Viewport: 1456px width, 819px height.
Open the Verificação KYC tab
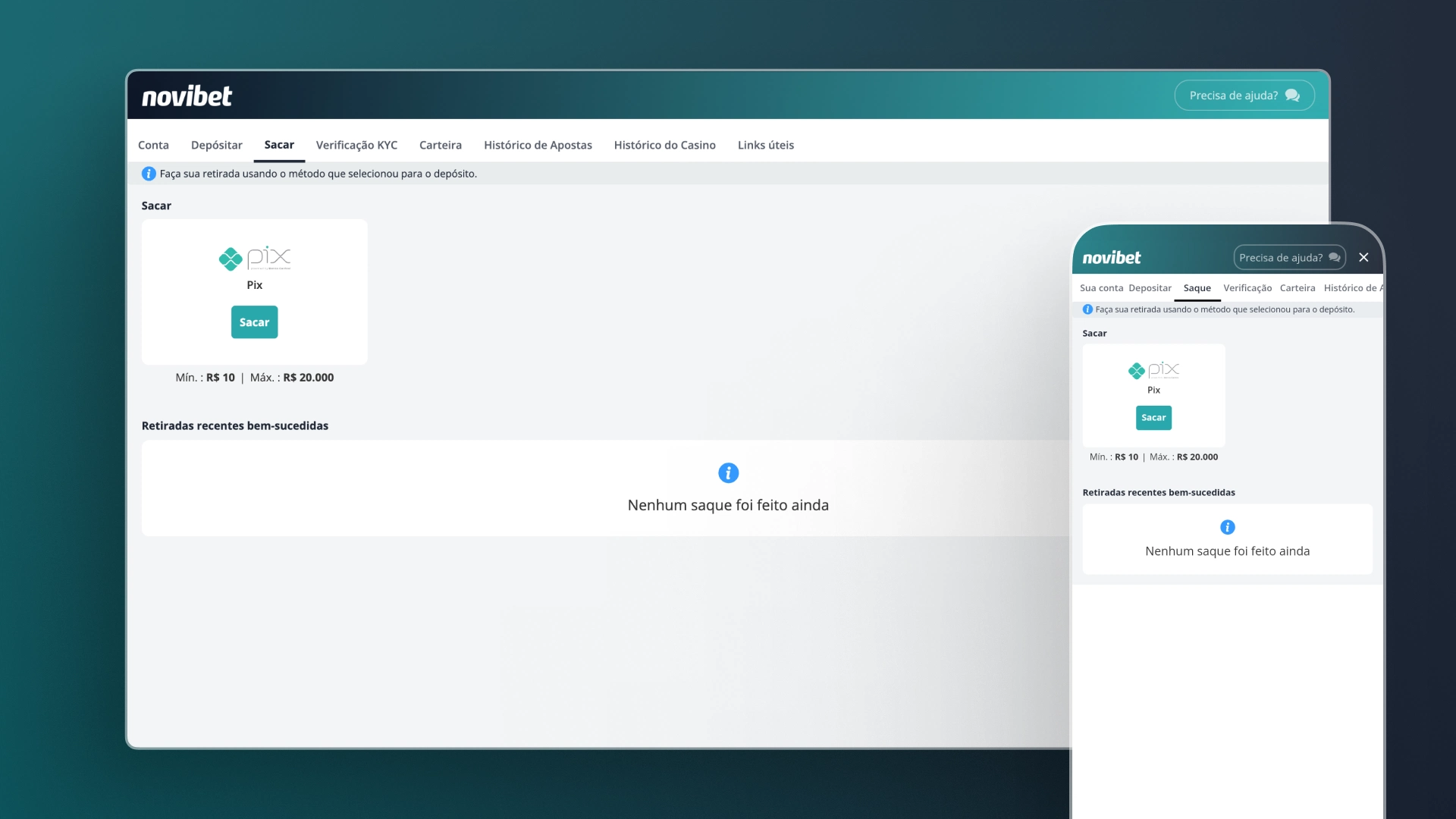[x=356, y=145]
